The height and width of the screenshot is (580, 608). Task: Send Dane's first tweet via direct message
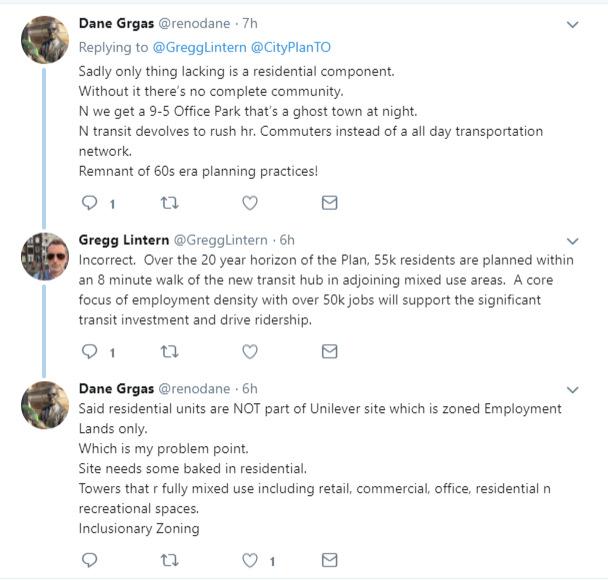click(x=329, y=203)
